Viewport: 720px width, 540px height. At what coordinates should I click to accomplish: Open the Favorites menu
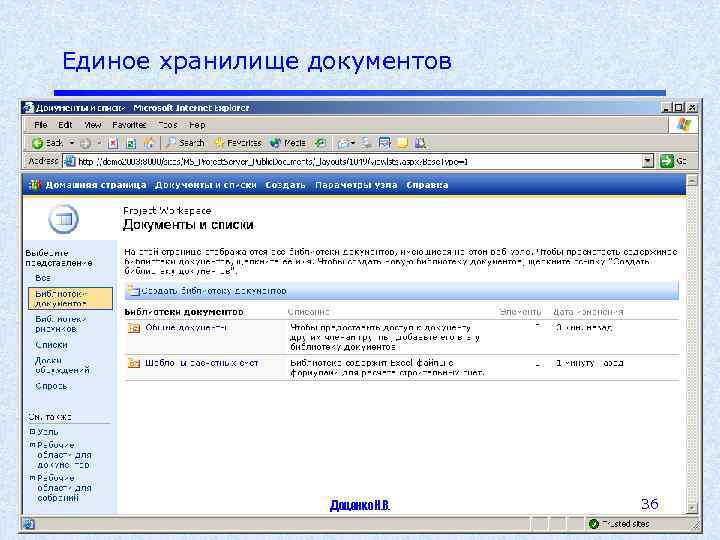pos(129,125)
